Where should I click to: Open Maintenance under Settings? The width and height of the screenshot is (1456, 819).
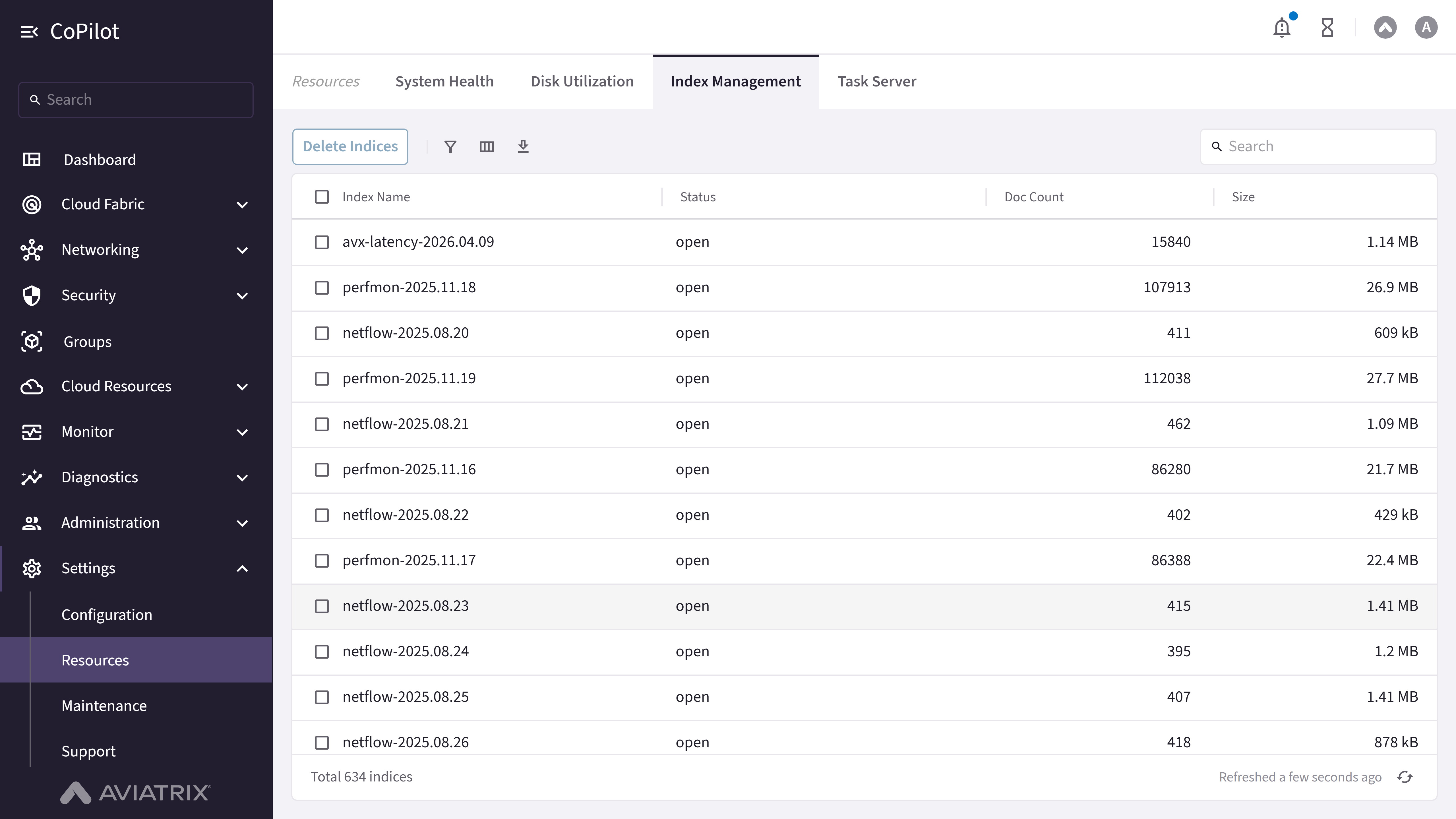[x=104, y=706]
